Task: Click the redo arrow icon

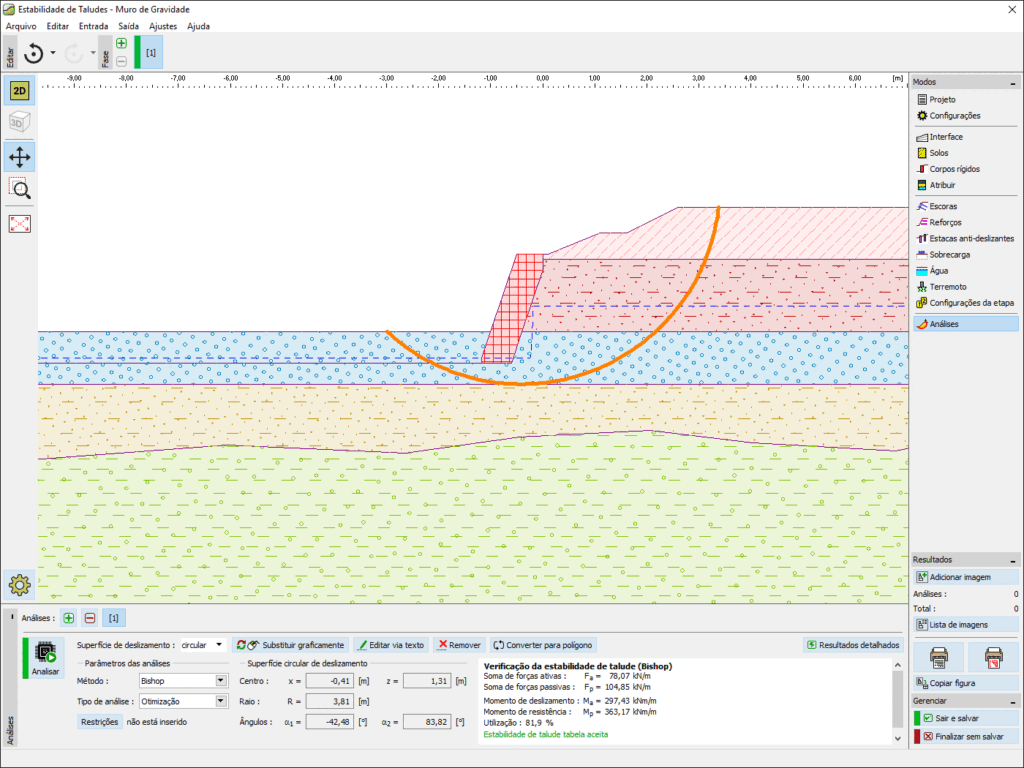Action: [x=74, y=53]
